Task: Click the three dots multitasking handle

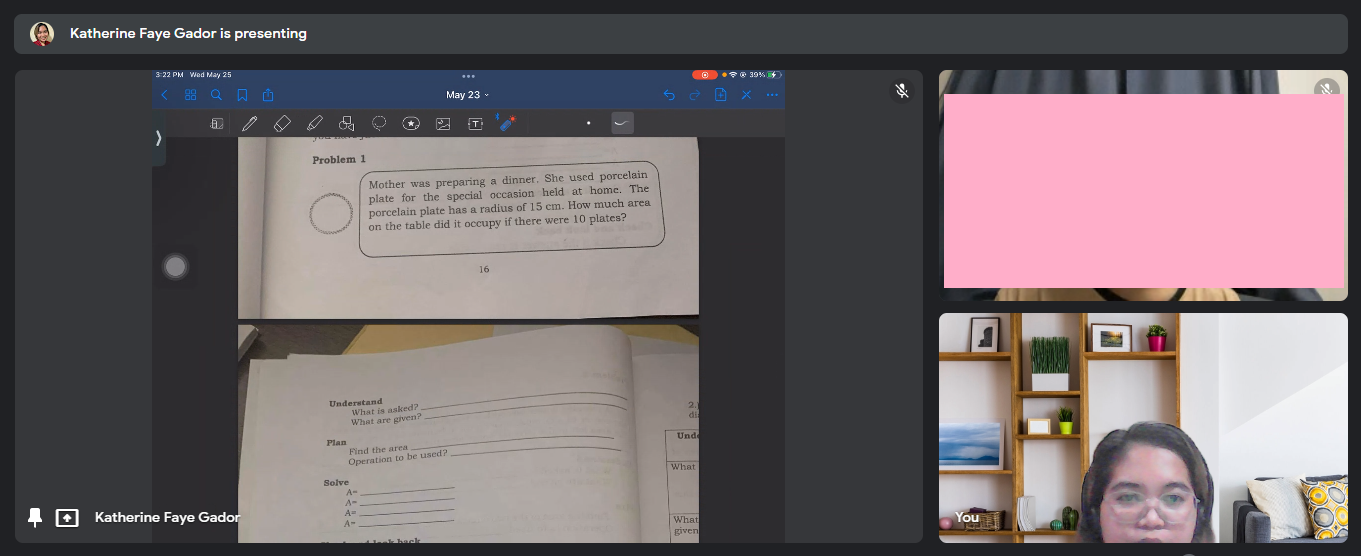Action: point(468,76)
